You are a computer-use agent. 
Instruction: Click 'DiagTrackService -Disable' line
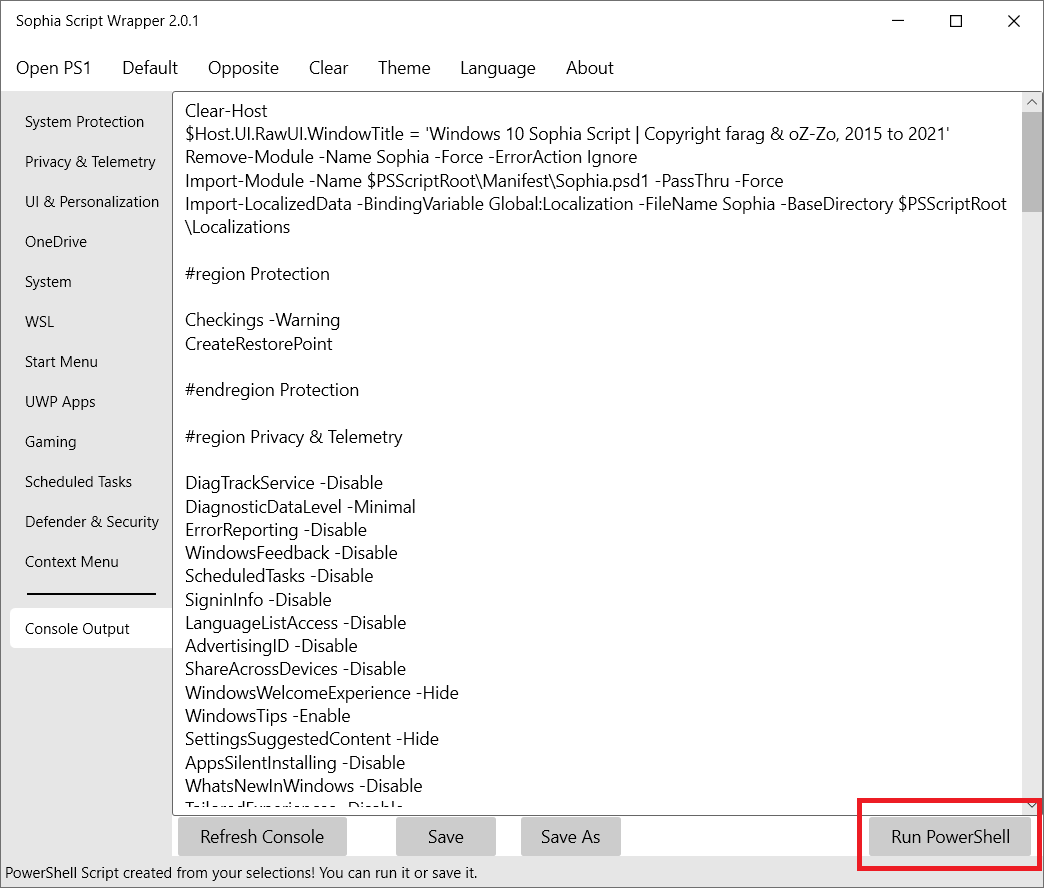[284, 483]
